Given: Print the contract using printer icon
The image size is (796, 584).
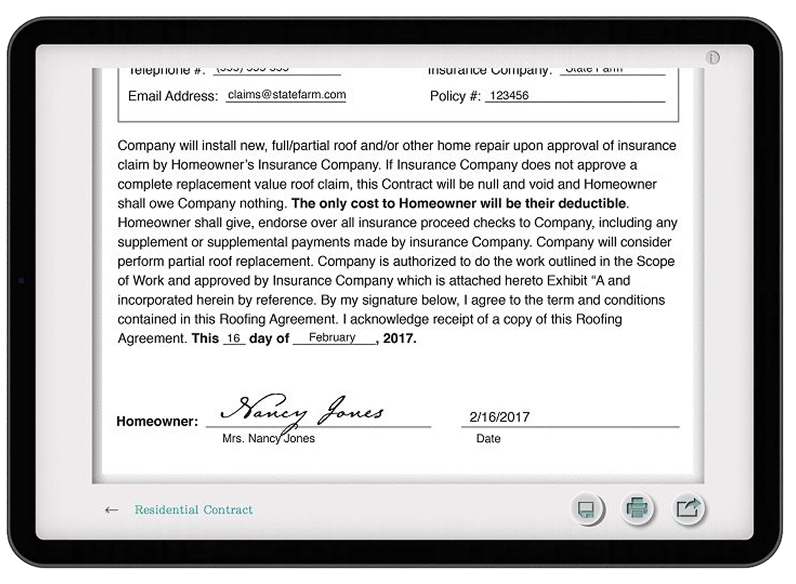Looking at the screenshot, I should [637, 509].
